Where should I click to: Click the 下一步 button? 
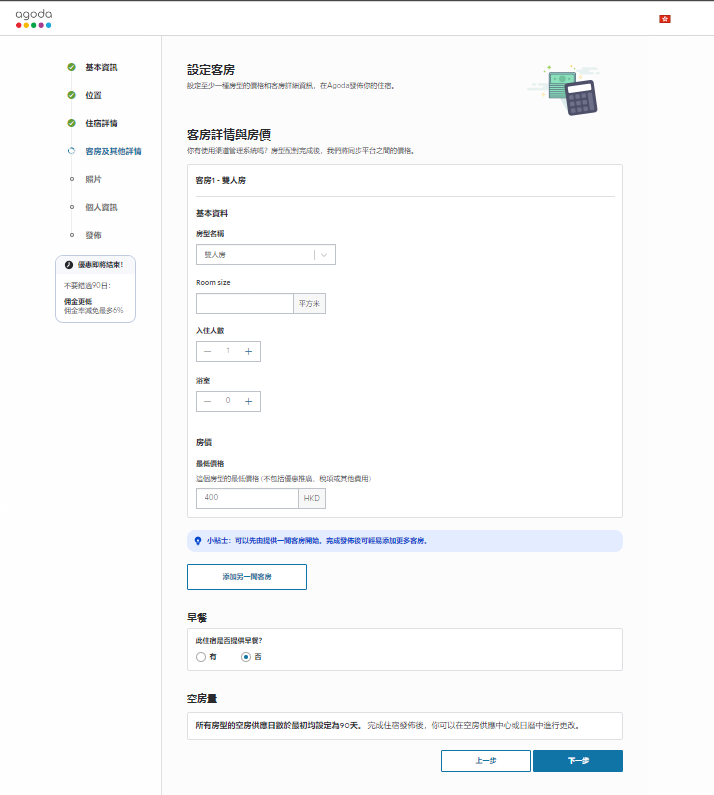(x=577, y=761)
